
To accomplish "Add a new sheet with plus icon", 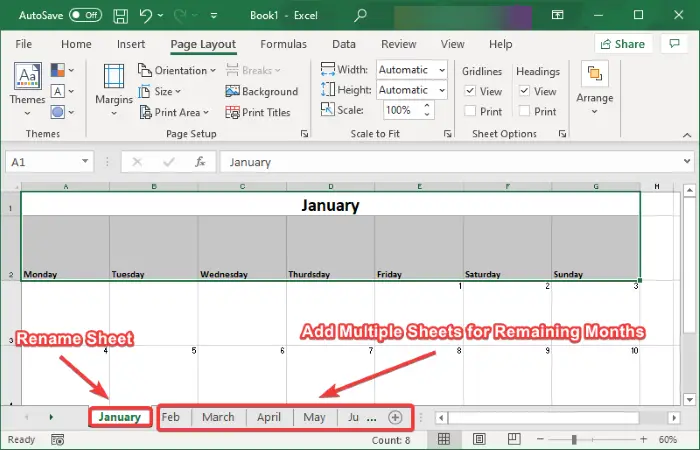I will click(x=395, y=417).
